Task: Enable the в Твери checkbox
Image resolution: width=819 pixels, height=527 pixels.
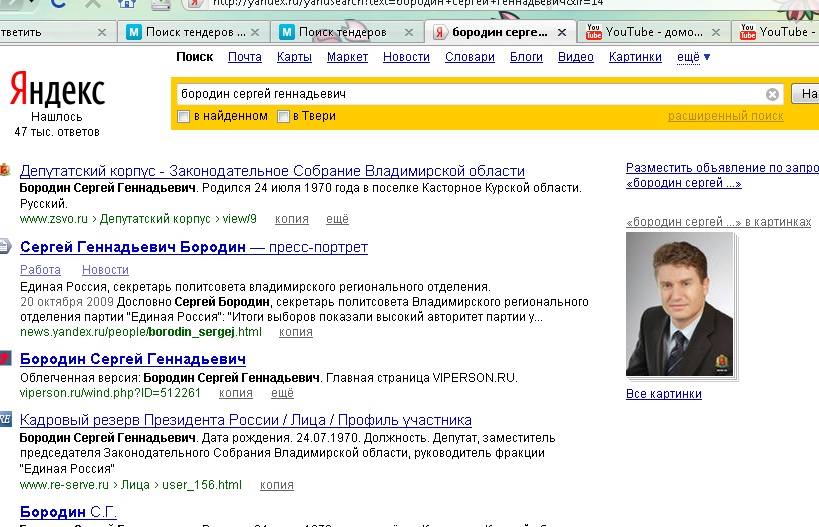Action: [x=283, y=116]
